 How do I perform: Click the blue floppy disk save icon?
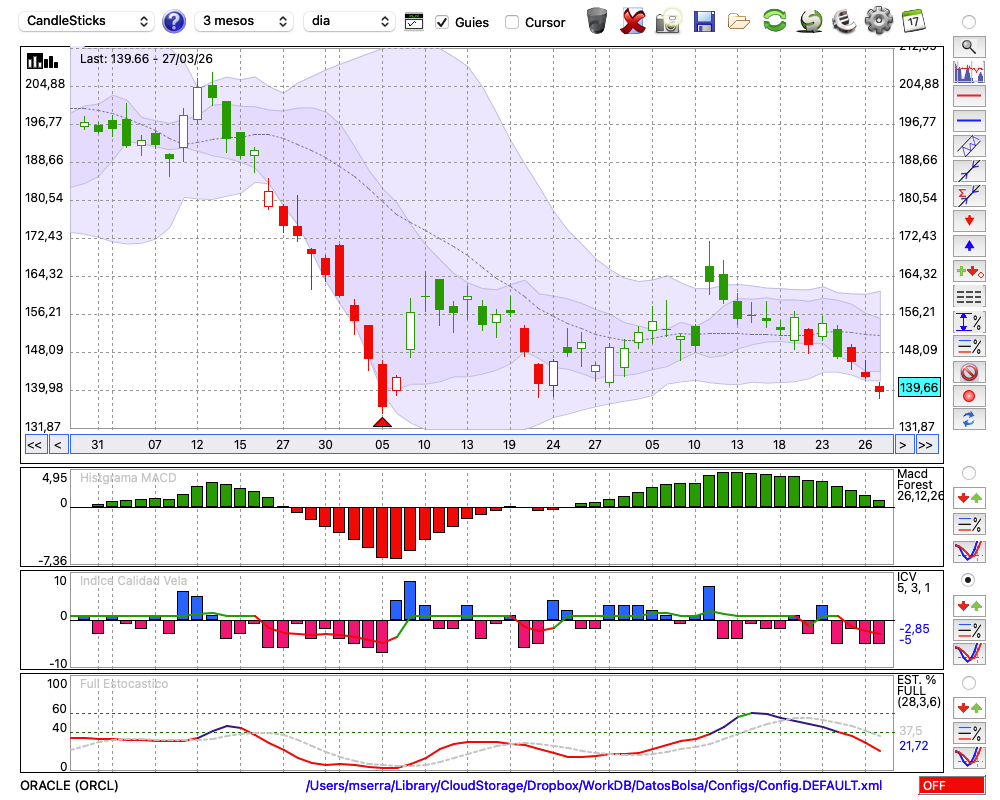704,21
